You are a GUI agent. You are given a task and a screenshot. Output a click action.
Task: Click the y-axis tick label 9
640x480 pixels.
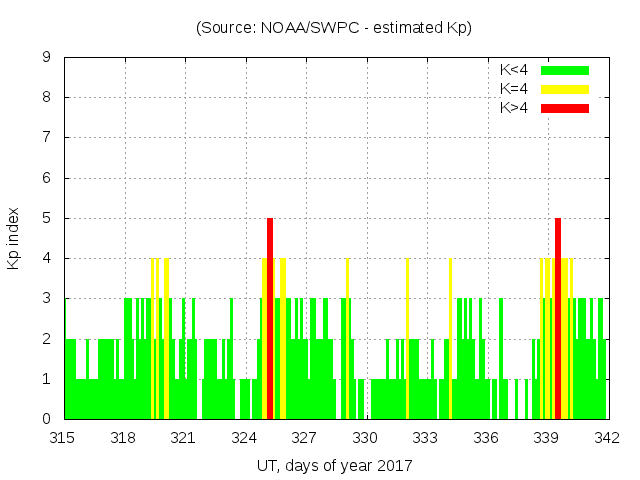point(47,58)
